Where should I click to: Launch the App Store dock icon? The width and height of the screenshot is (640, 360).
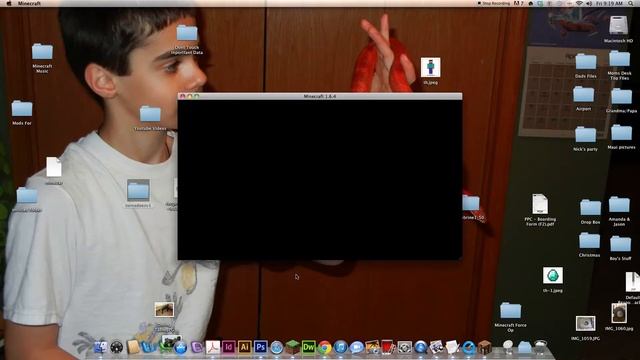180,347
